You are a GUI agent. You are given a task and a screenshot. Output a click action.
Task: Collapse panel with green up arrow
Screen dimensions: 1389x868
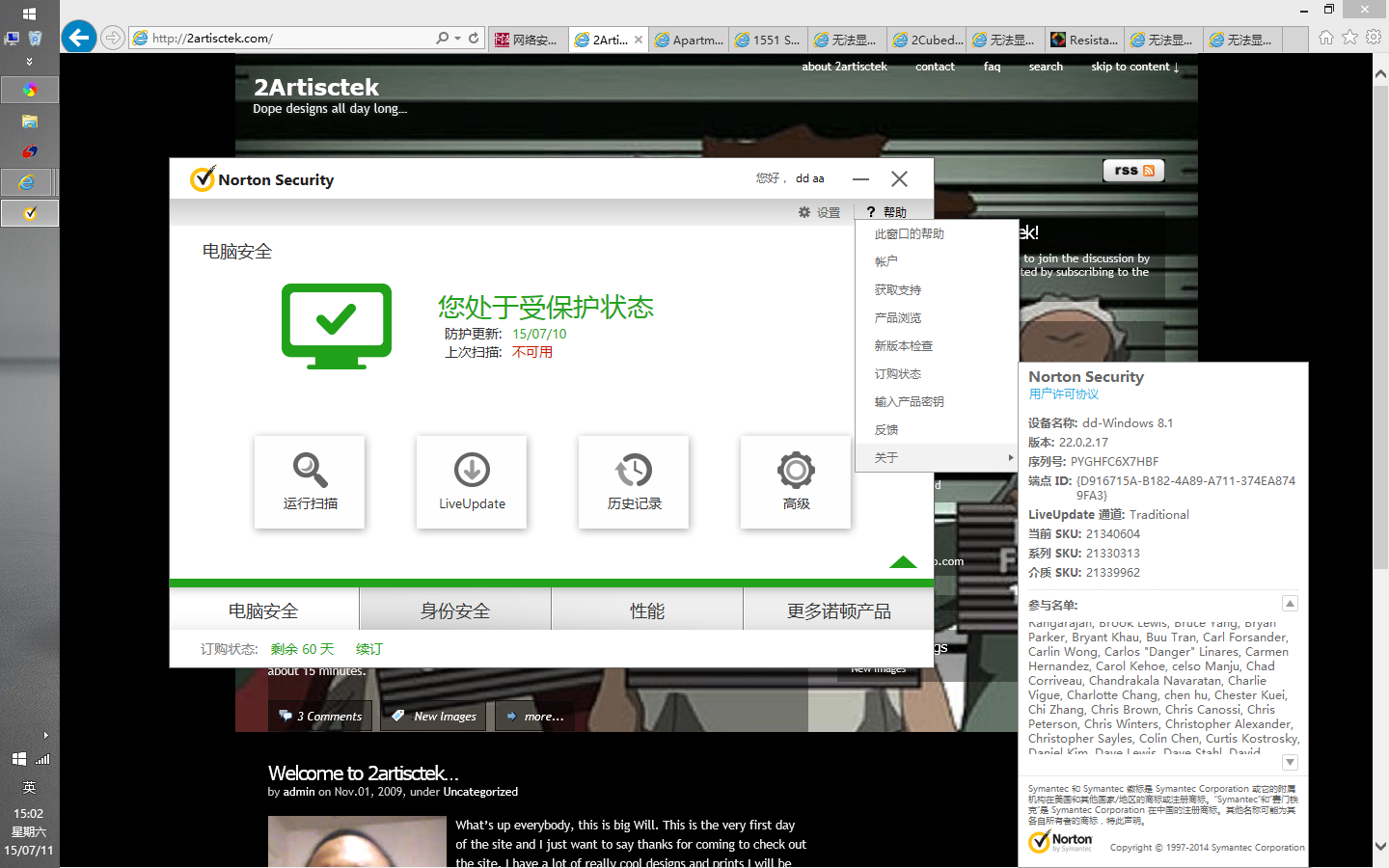903,561
